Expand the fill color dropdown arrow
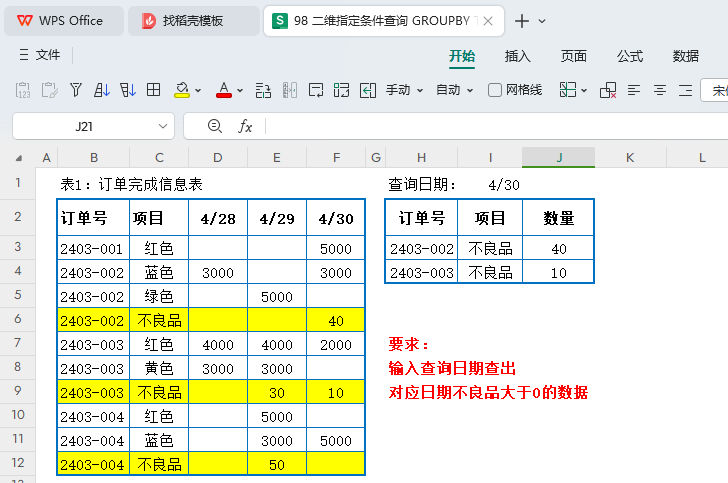 click(x=198, y=91)
